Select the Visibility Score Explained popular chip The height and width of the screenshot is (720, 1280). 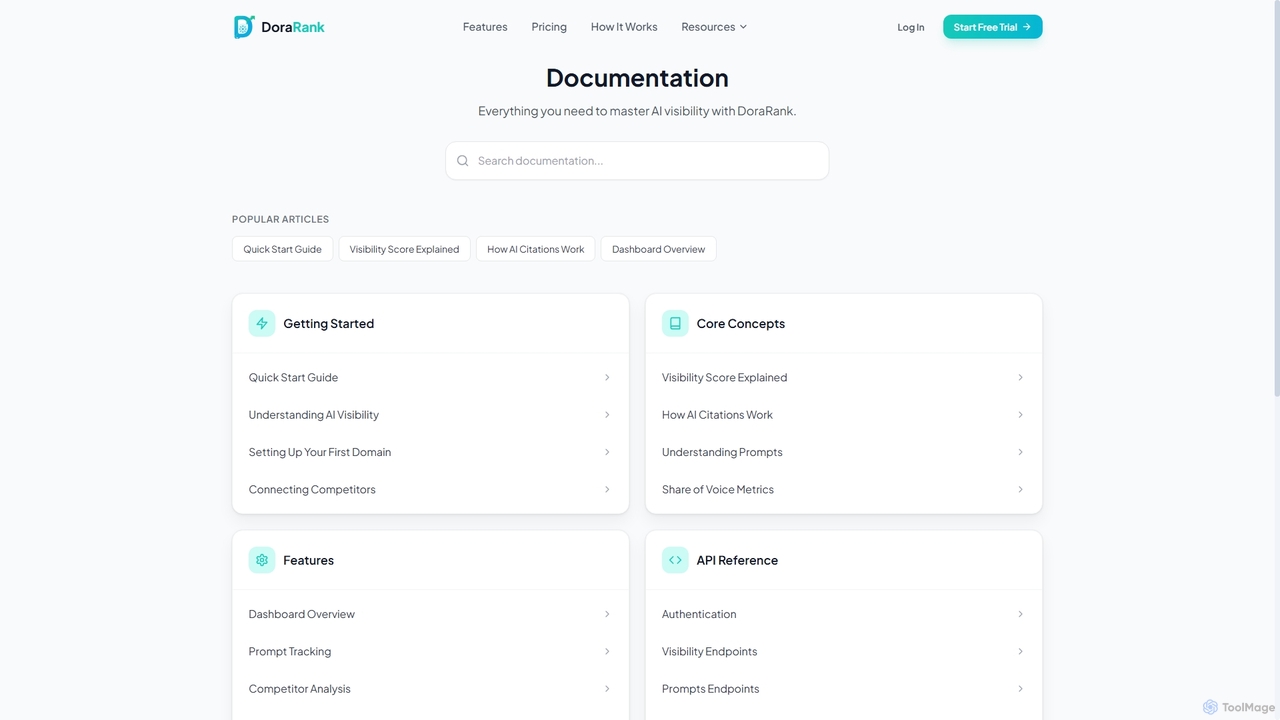(404, 249)
